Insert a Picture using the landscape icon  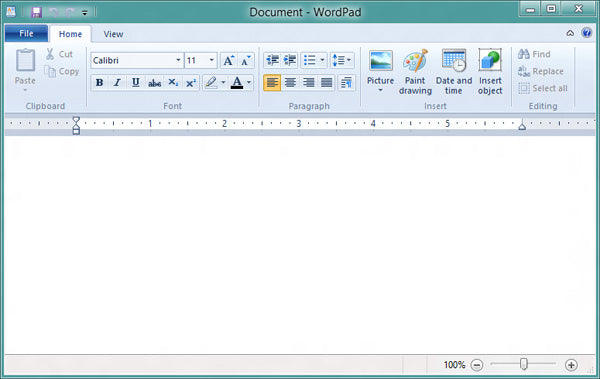tap(380, 61)
